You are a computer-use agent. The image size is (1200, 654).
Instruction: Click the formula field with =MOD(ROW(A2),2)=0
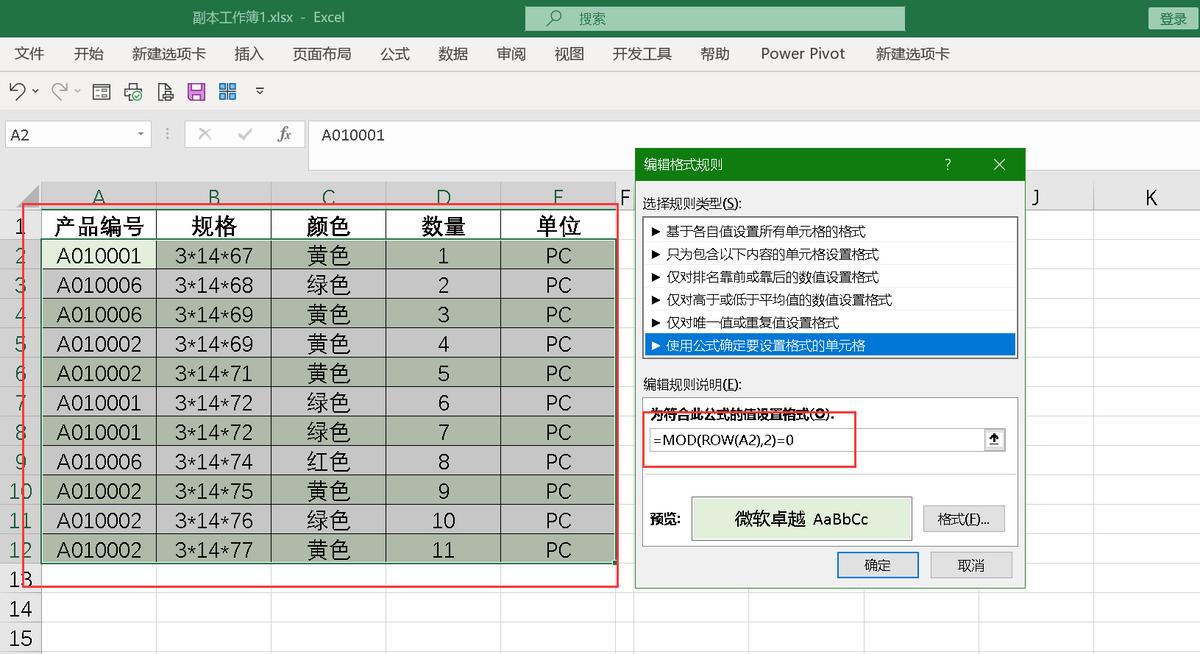pyautogui.click(x=817, y=440)
